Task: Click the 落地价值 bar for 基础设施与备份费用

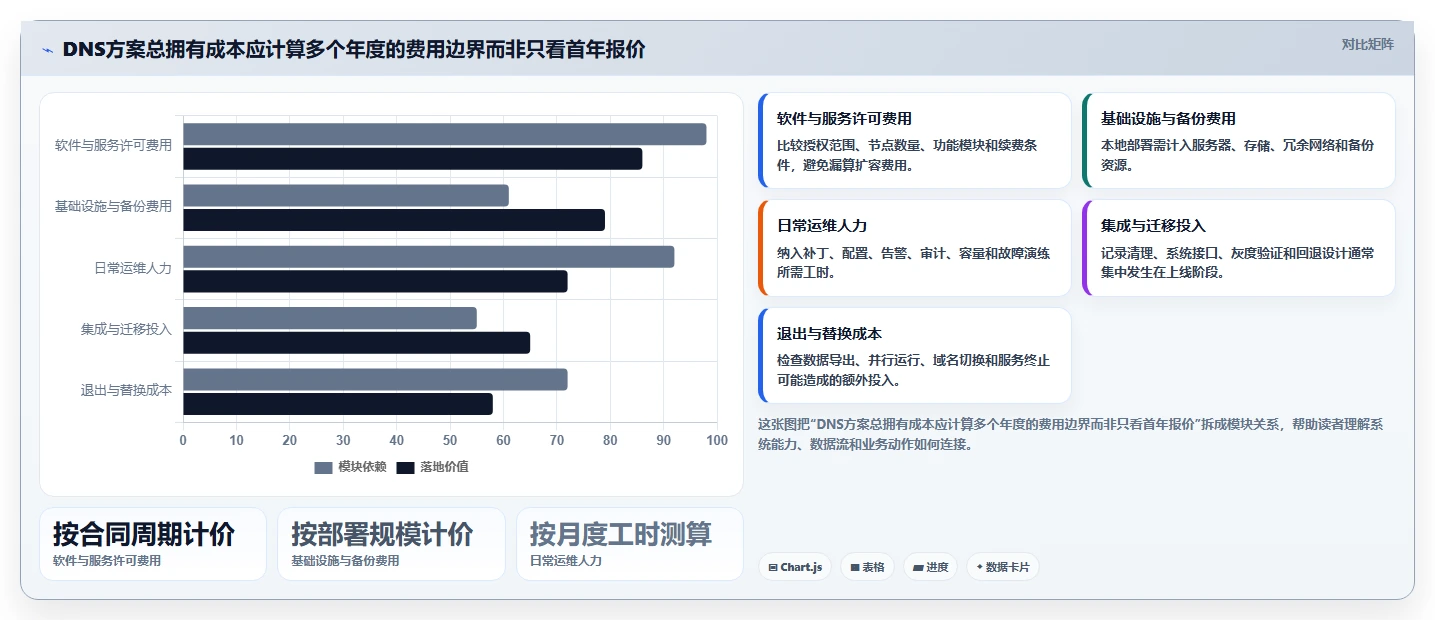Action: click(394, 220)
